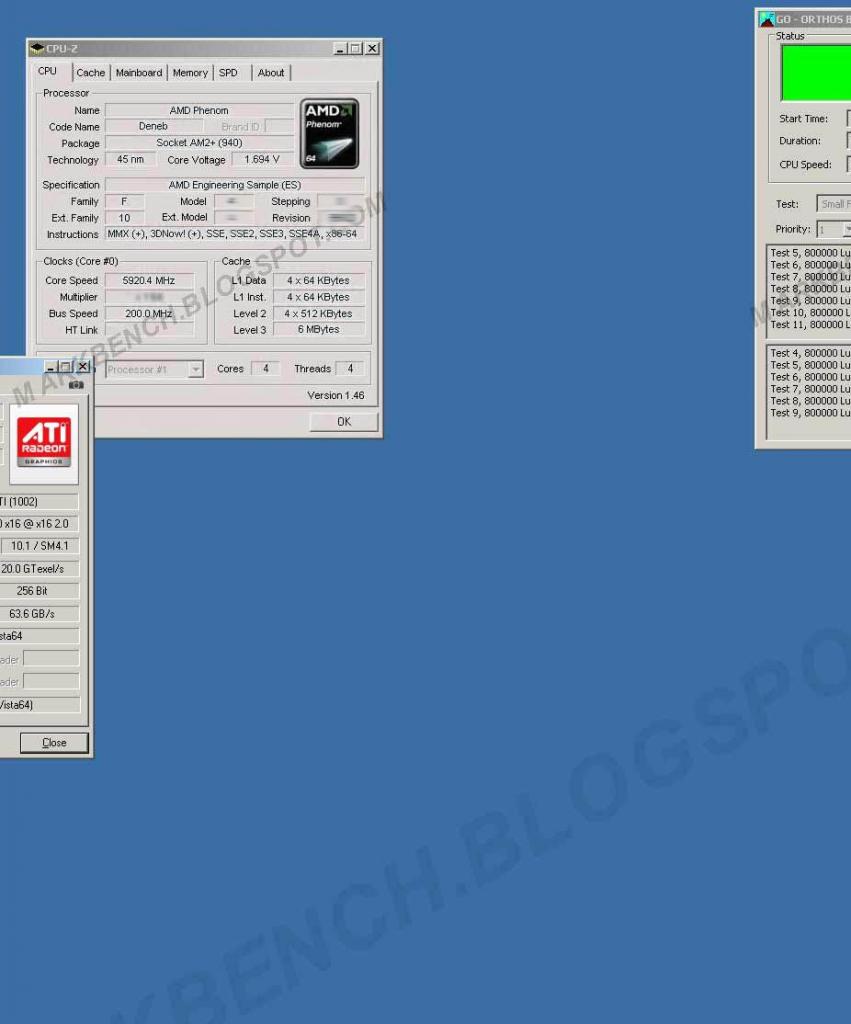Open the SPD tab
851x1024 pixels.
228,72
